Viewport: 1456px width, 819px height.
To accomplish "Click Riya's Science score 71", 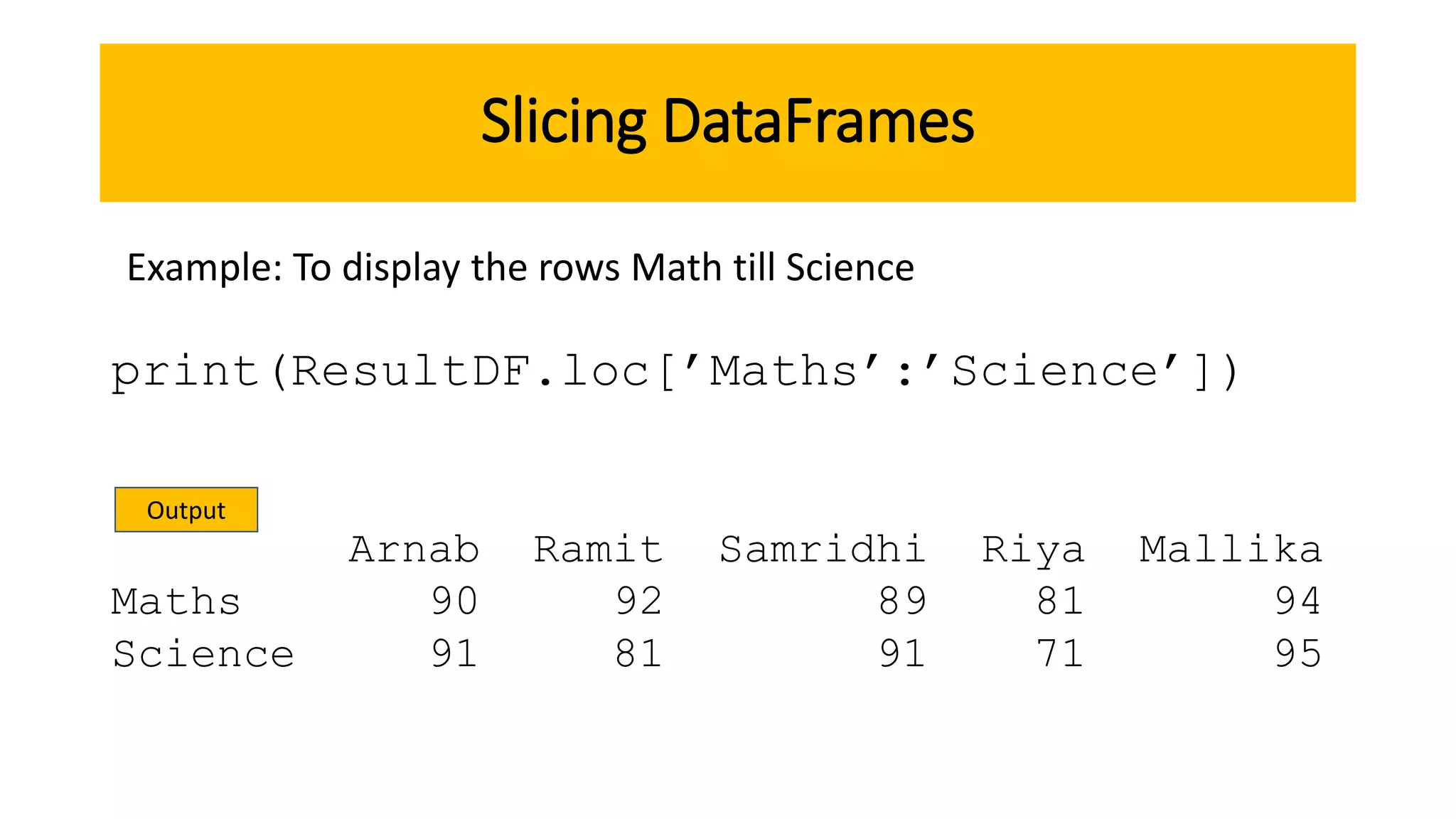I will (x=1060, y=654).
